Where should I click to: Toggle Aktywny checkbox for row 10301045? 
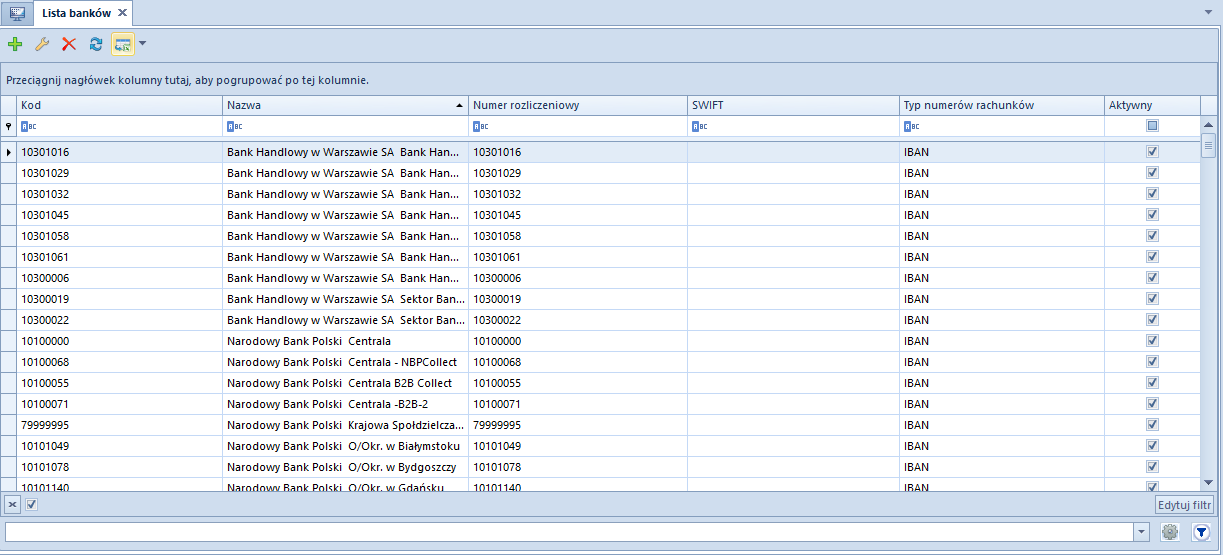click(1152, 215)
